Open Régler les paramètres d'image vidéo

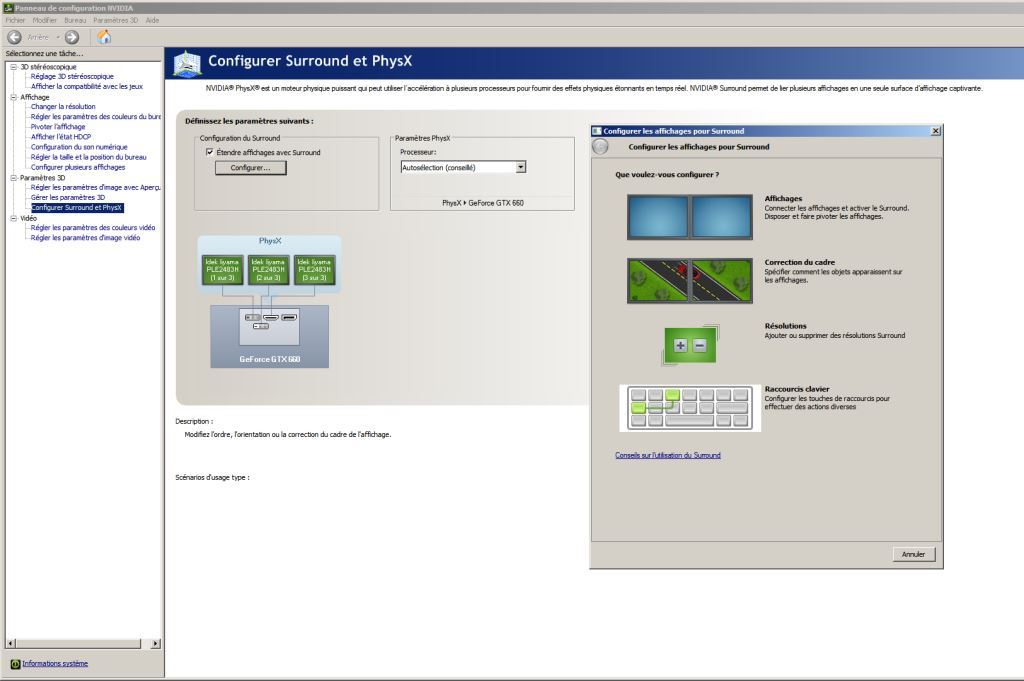click(x=85, y=238)
